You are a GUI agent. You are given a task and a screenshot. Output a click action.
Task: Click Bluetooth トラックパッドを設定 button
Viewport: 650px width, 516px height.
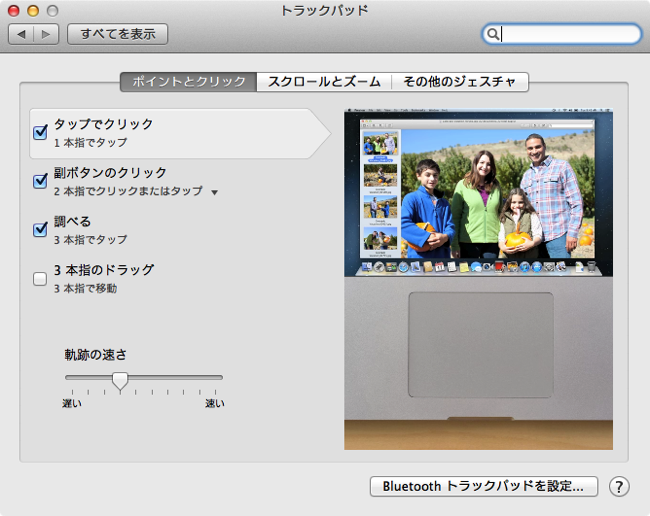point(484,486)
